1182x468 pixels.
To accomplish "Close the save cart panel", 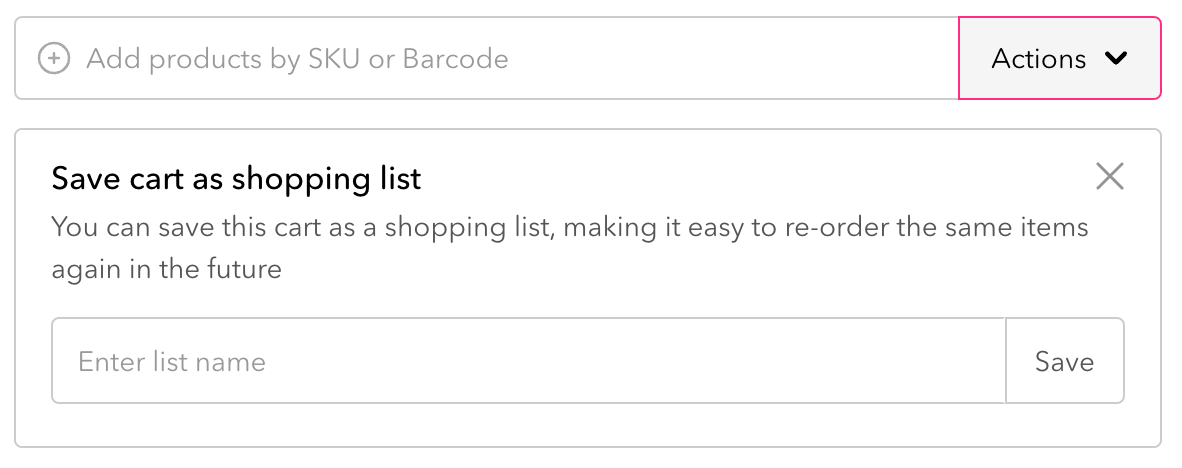I will click(x=1109, y=178).
